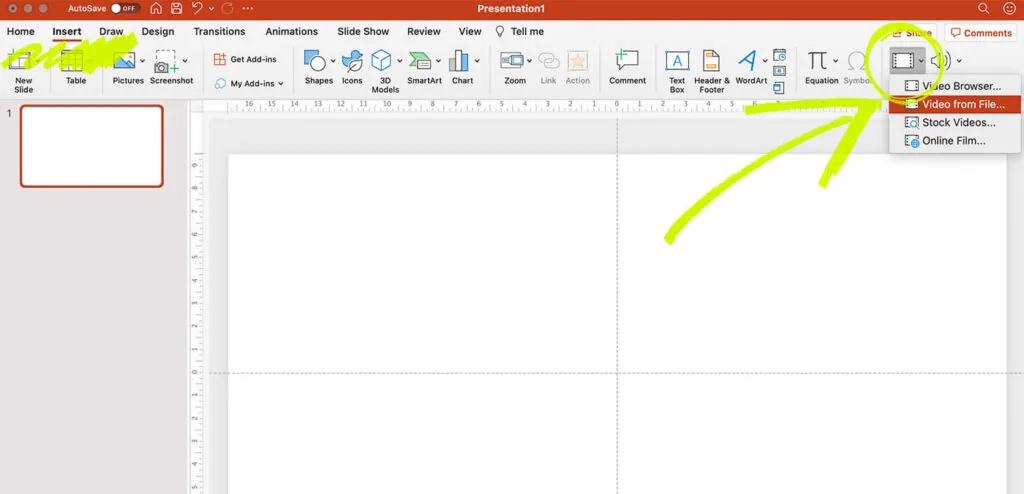Click the New Slide icon

[20, 61]
